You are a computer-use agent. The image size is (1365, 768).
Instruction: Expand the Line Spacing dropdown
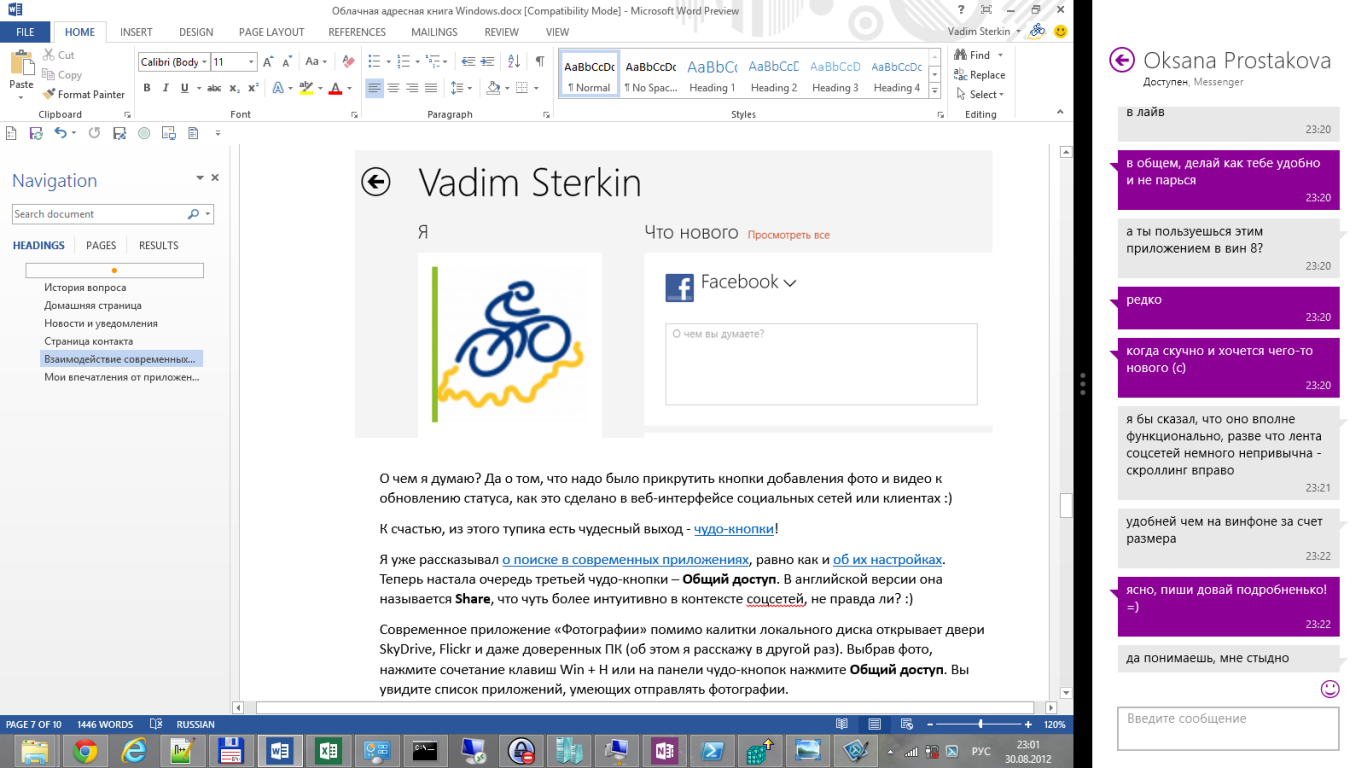461,88
